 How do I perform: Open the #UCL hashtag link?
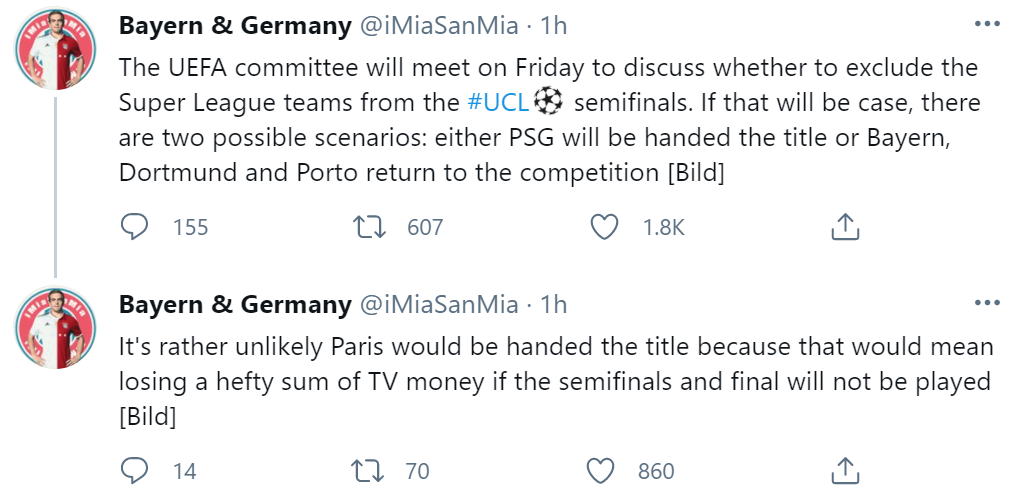tap(498, 102)
